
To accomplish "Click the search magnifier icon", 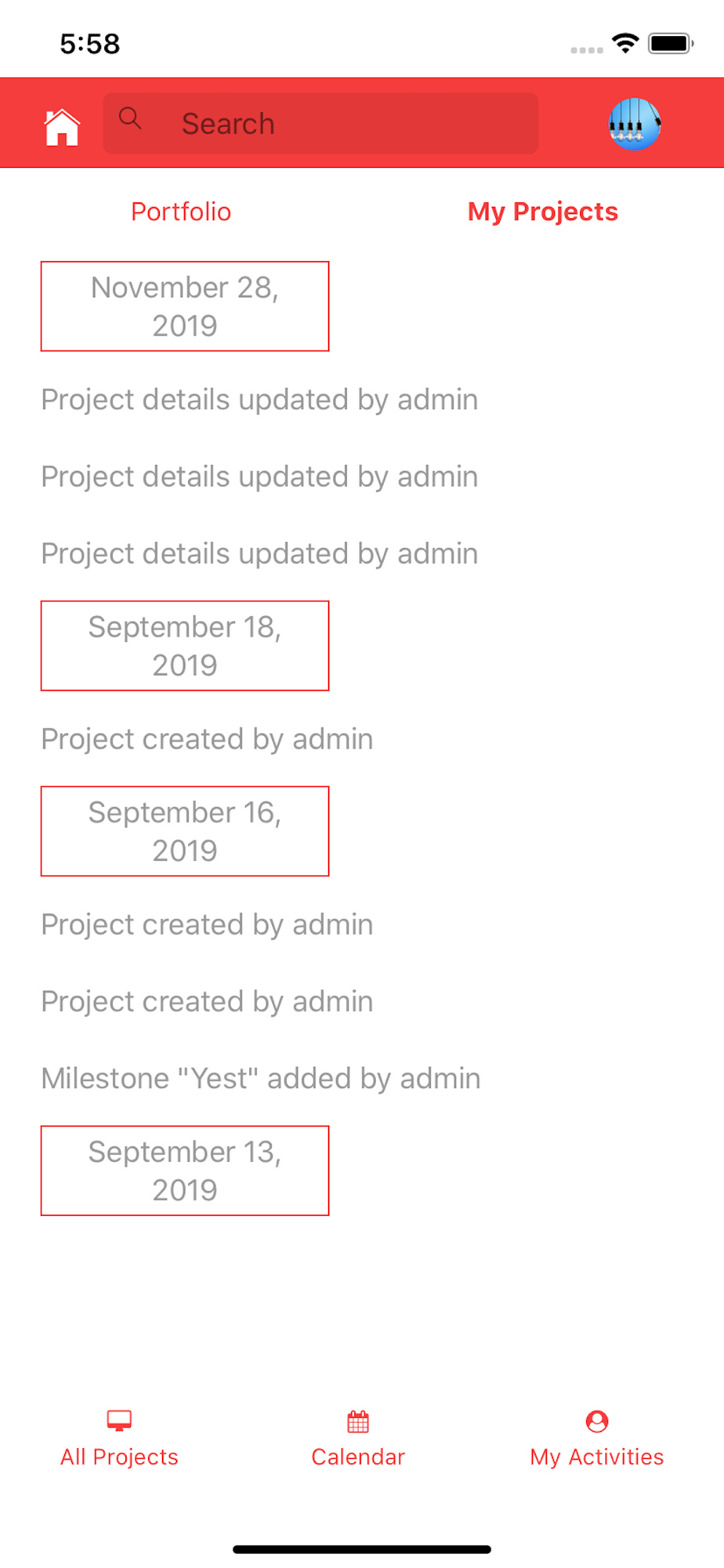I will click(130, 118).
